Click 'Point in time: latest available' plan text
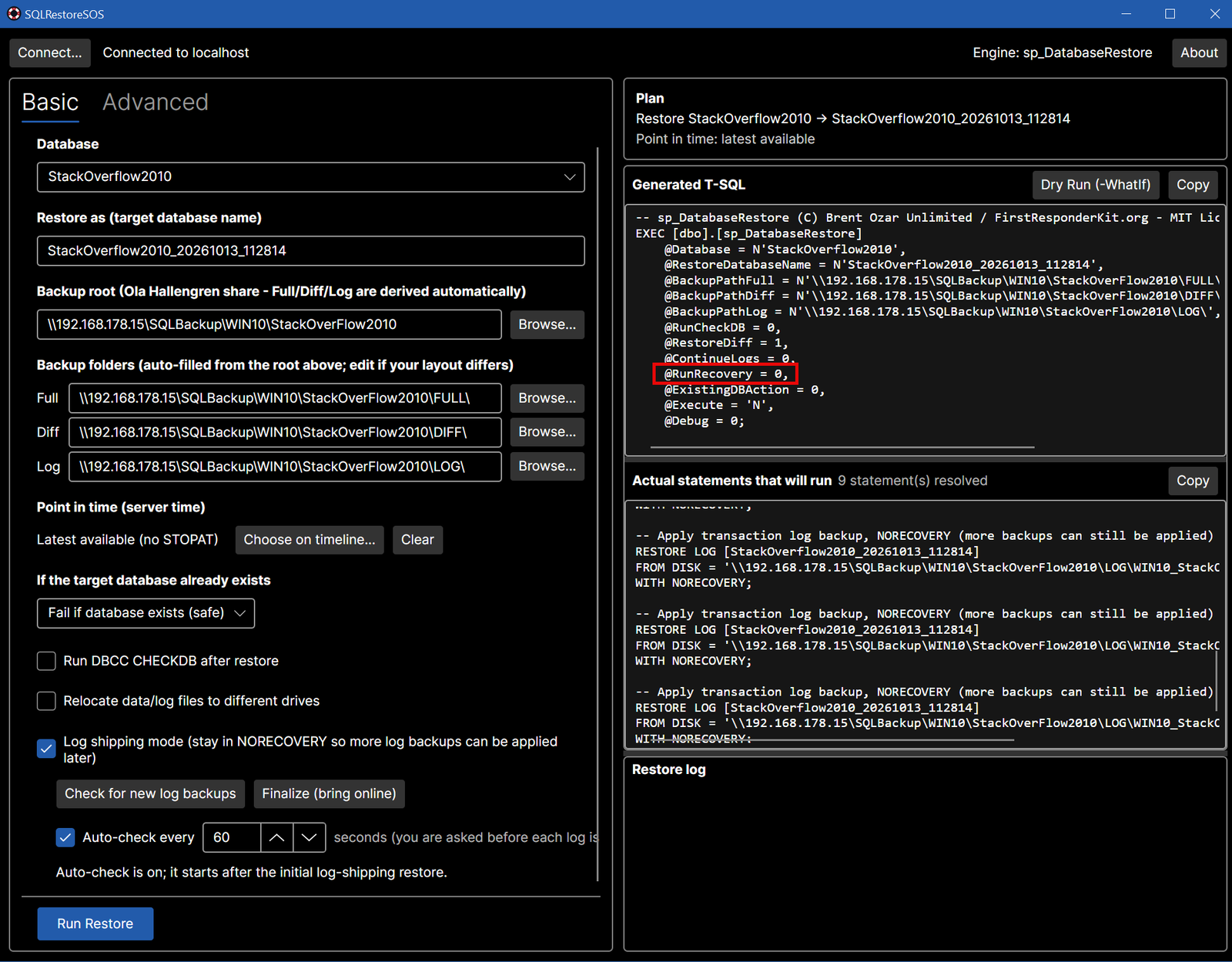This screenshot has height=962, width=1232. 725,139
